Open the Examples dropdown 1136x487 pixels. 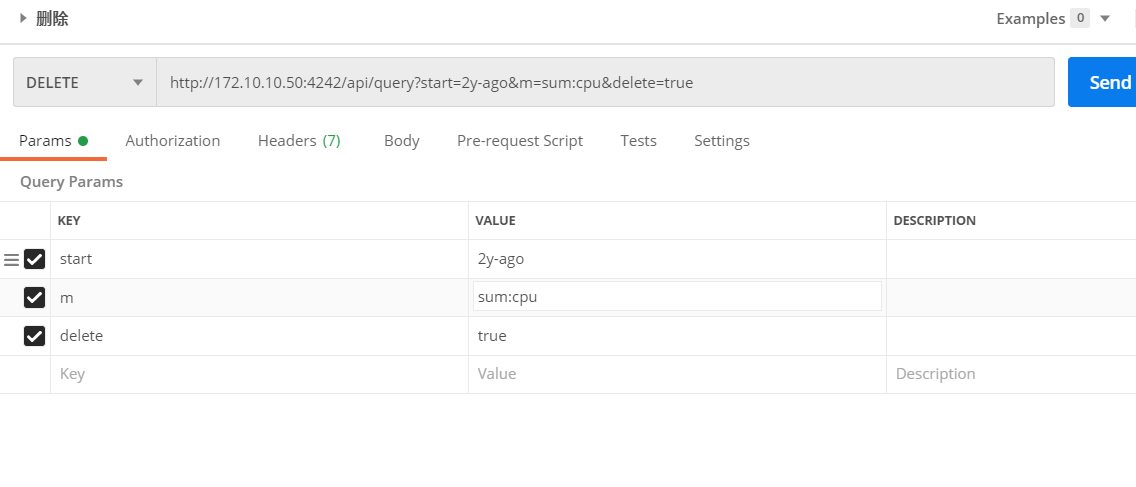pyautogui.click(x=1105, y=19)
